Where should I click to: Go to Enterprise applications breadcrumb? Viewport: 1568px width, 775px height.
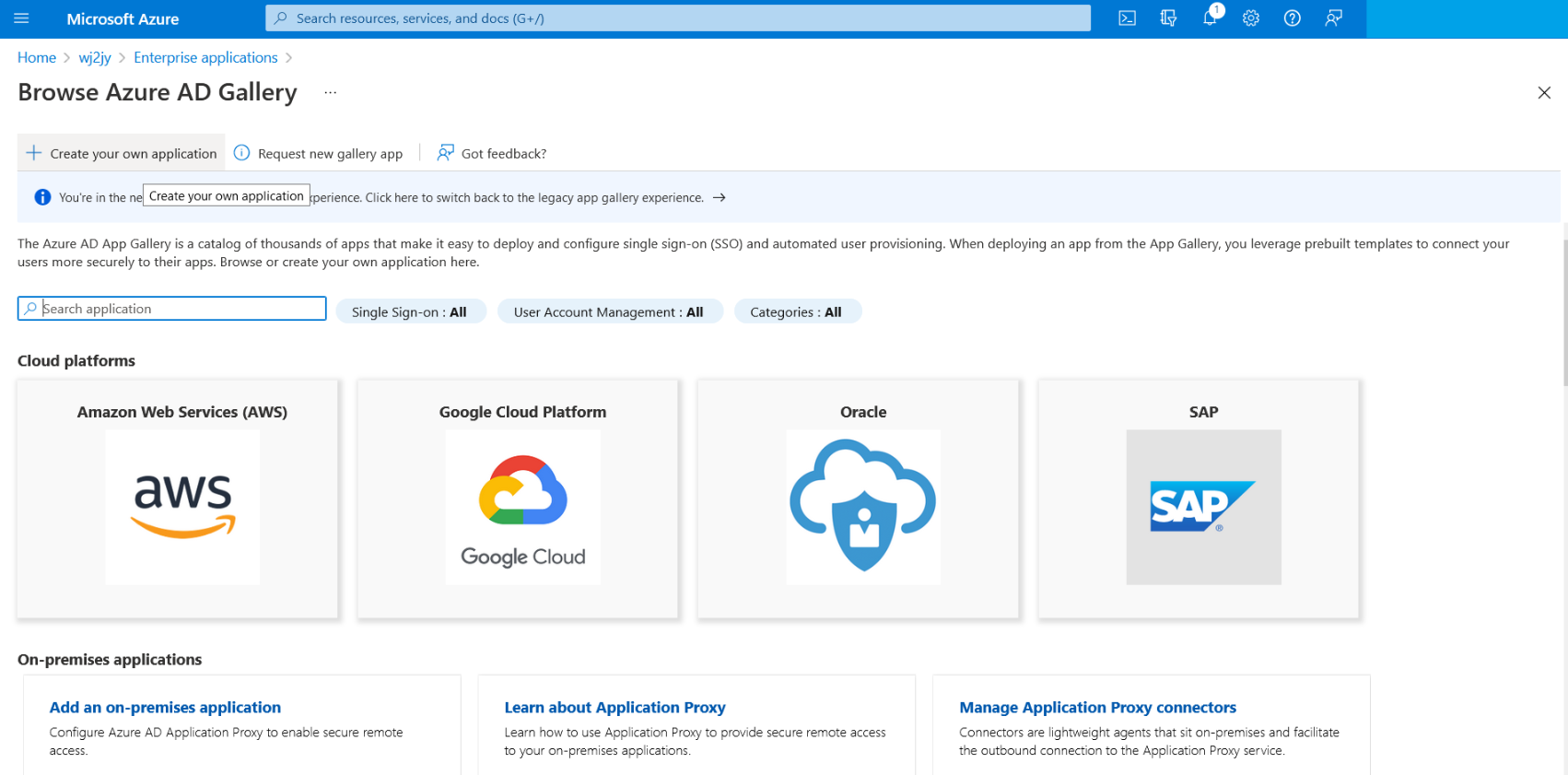(205, 57)
